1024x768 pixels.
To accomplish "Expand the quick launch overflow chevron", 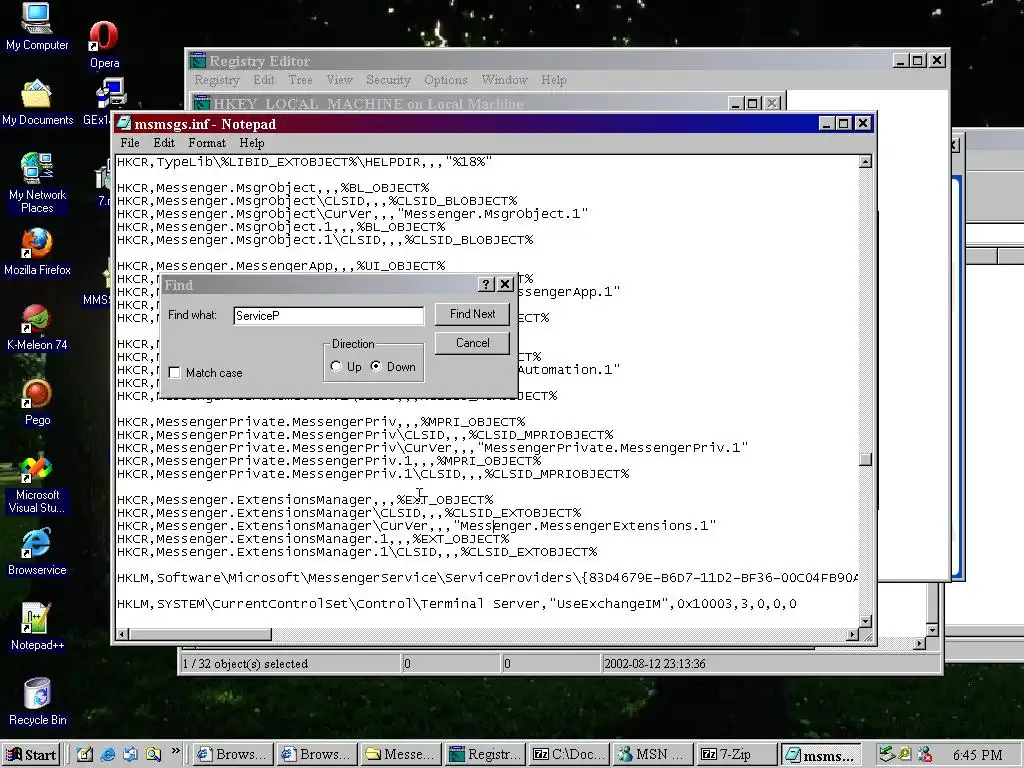I will [x=175, y=752].
